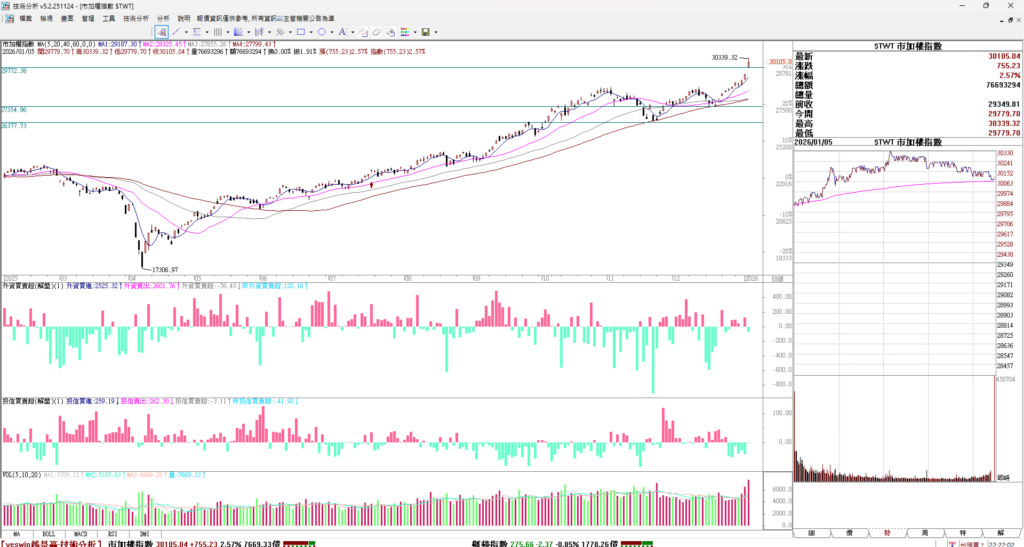The image size is (1024, 547).
Task: Click the 勢 tab in right panel
Action: click(886, 535)
